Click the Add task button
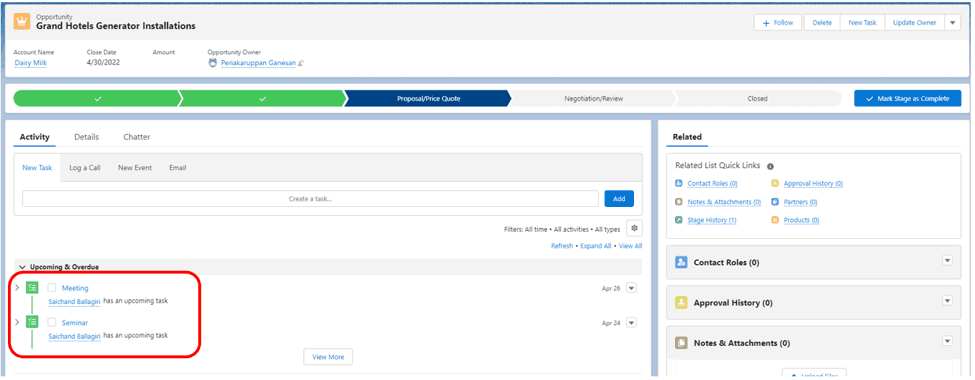The height and width of the screenshot is (380, 975). coord(619,199)
